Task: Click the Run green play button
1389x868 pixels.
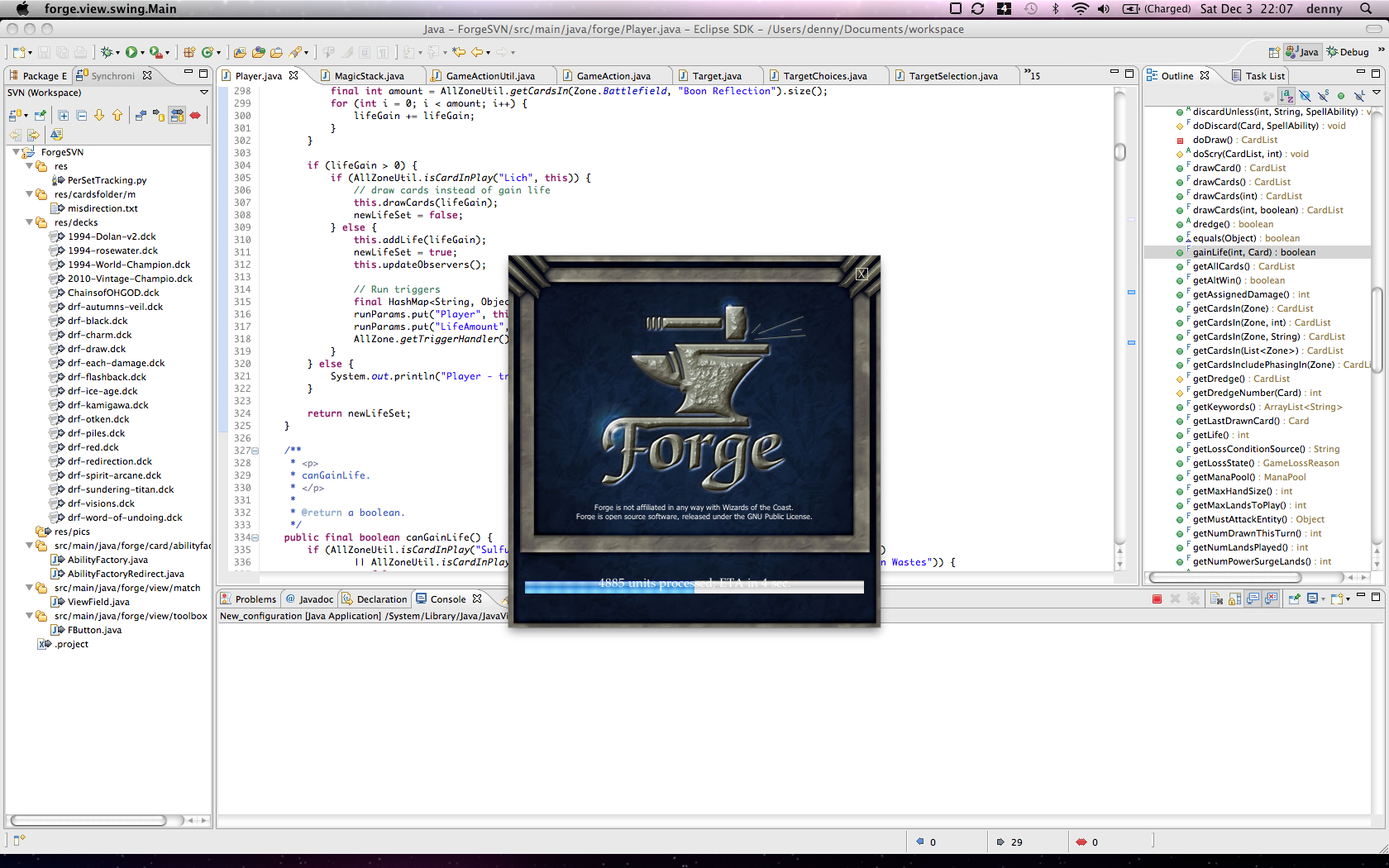Action: pyautogui.click(x=131, y=52)
